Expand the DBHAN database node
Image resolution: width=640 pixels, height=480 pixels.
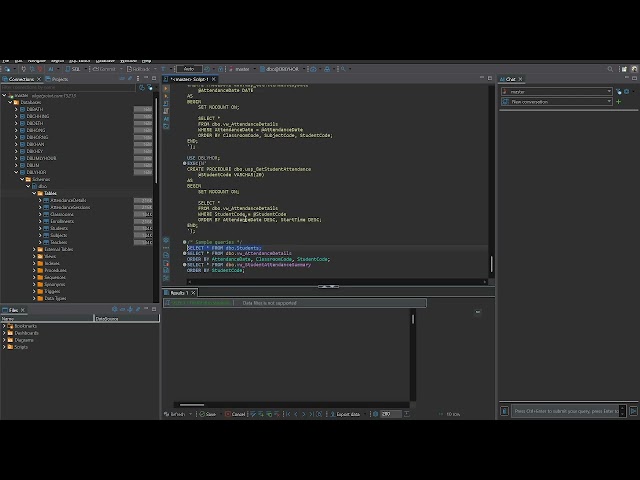point(16,144)
